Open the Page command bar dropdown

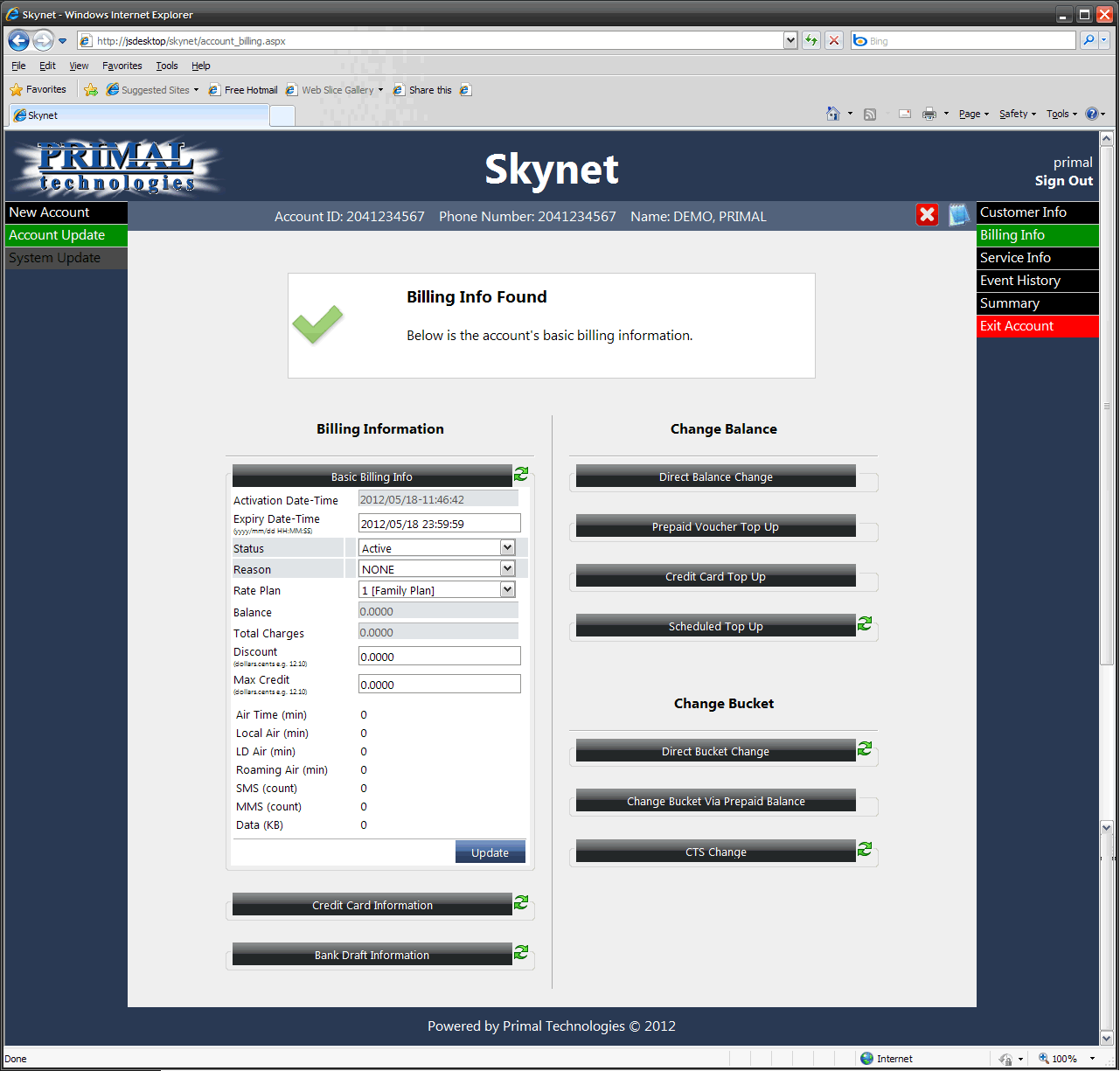974,114
